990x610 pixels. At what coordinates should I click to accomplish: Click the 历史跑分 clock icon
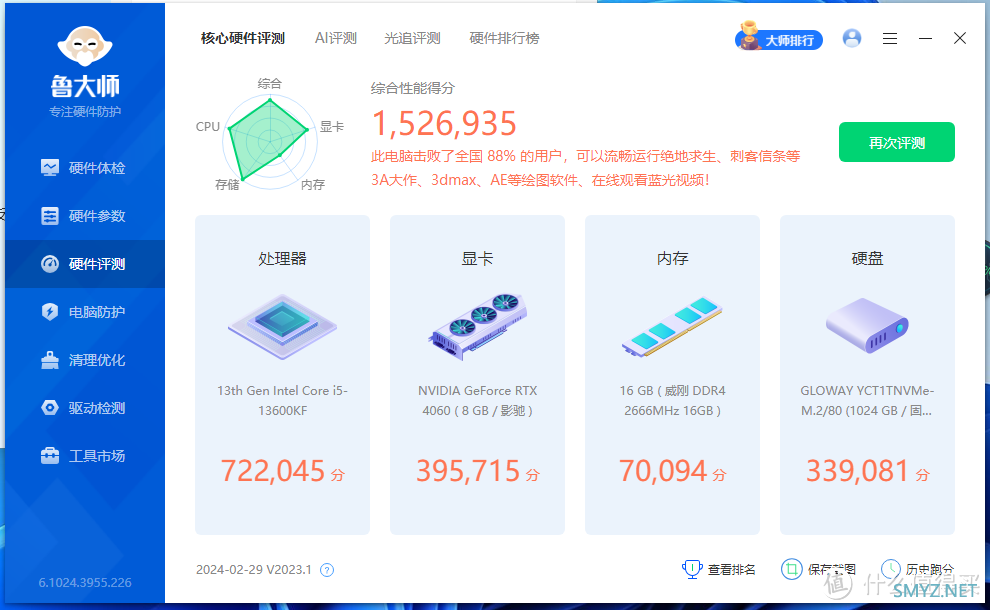point(890,569)
